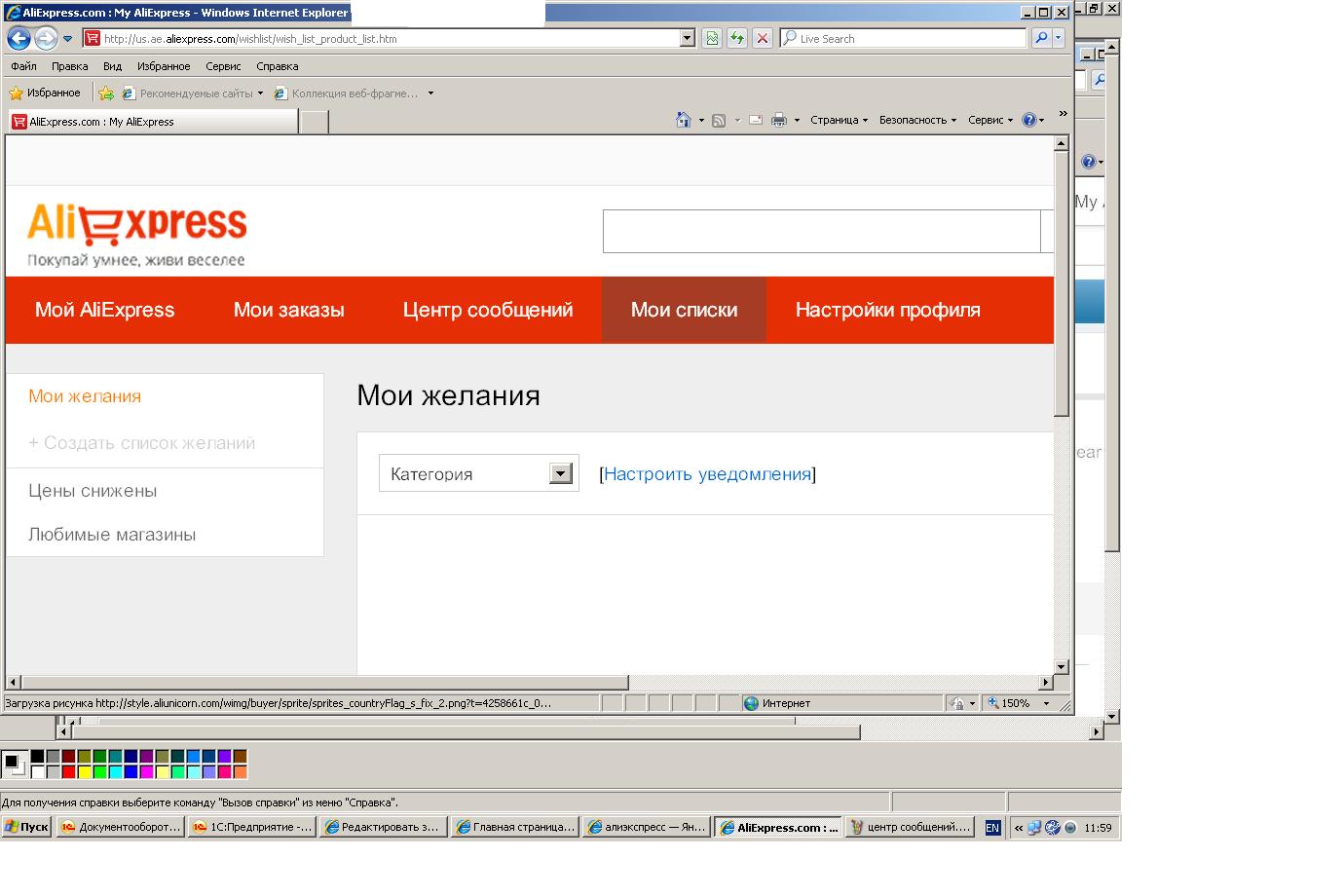This screenshot has width=1344, height=896.
Task: Click the 11:59 clock in the tray
Action: click(1098, 828)
